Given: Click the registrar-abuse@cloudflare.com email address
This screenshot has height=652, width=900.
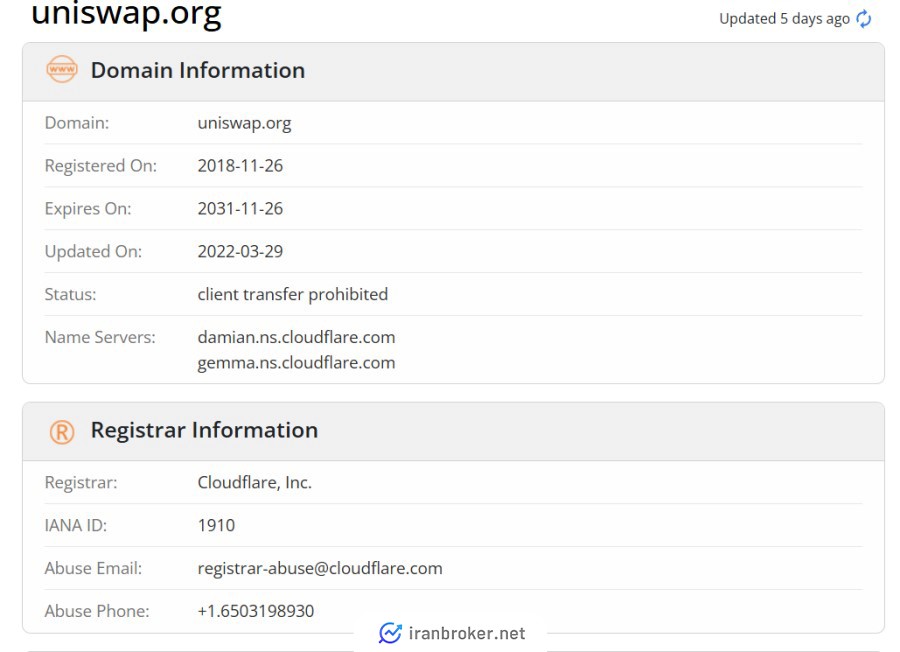Looking at the screenshot, I should pyautogui.click(x=320, y=568).
